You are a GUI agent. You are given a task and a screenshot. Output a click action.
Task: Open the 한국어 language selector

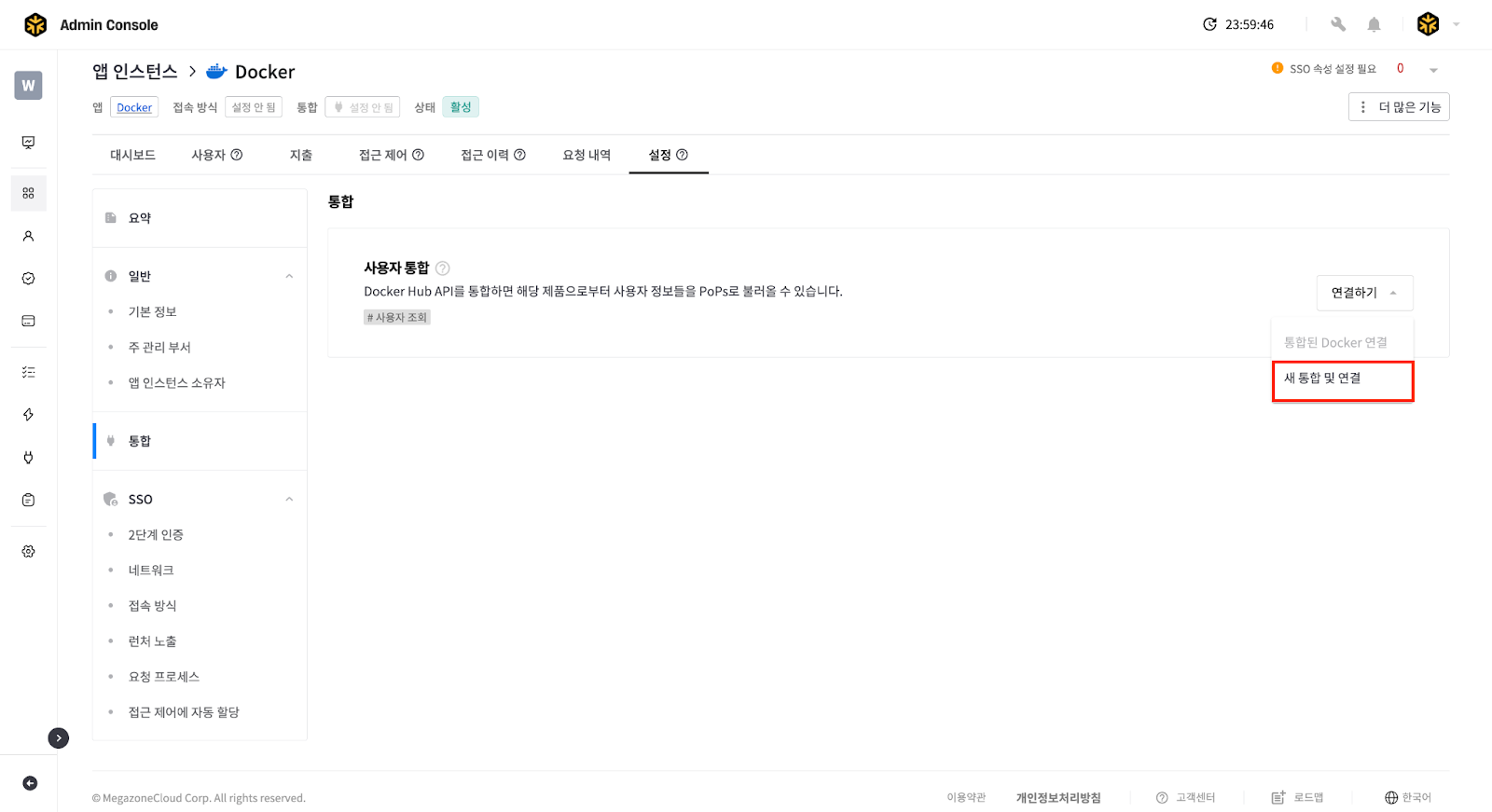(x=1407, y=797)
